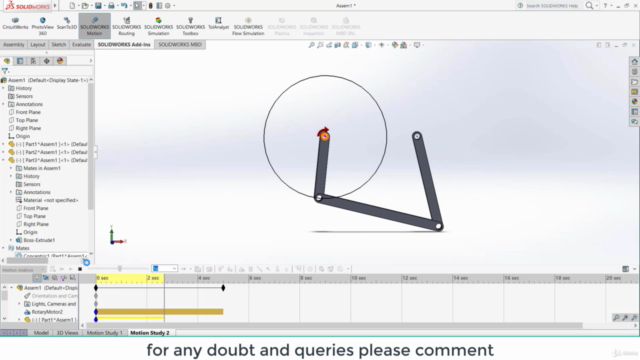Image resolution: width=640 pixels, height=360 pixels.
Task: Click the Search SOLIDWORKS Help field
Action: (x=551, y=6)
